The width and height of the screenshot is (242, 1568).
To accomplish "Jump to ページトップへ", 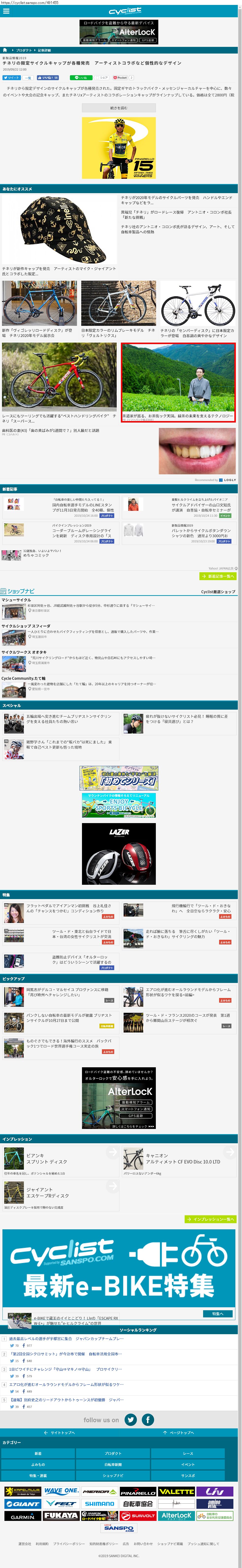I will (x=178, y=1433).
